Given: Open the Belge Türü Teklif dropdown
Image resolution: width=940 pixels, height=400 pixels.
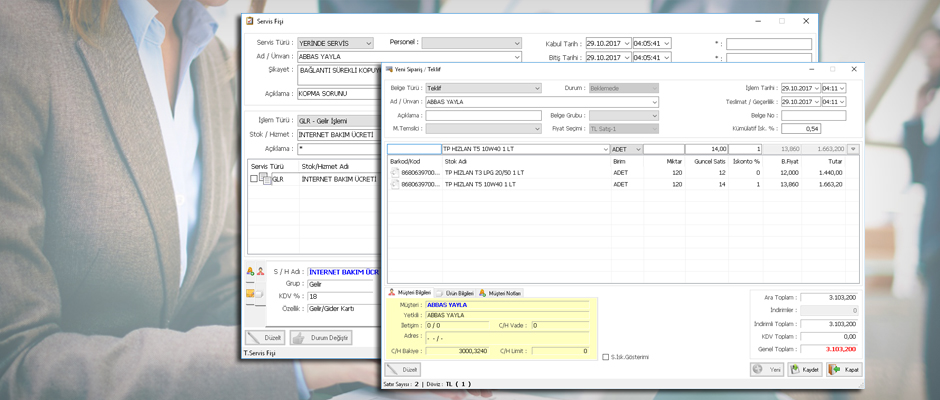Looking at the screenshot, I should click(x=537, y=88).
